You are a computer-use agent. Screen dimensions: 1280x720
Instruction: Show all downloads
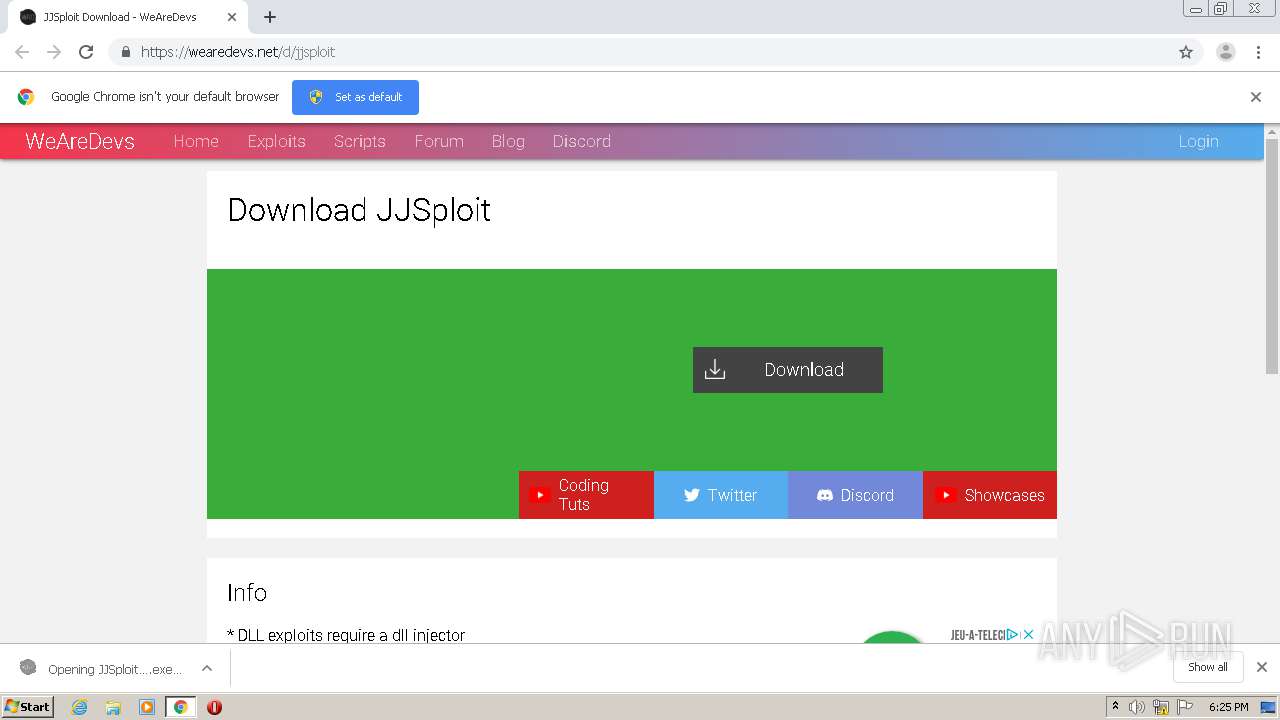1208,667
